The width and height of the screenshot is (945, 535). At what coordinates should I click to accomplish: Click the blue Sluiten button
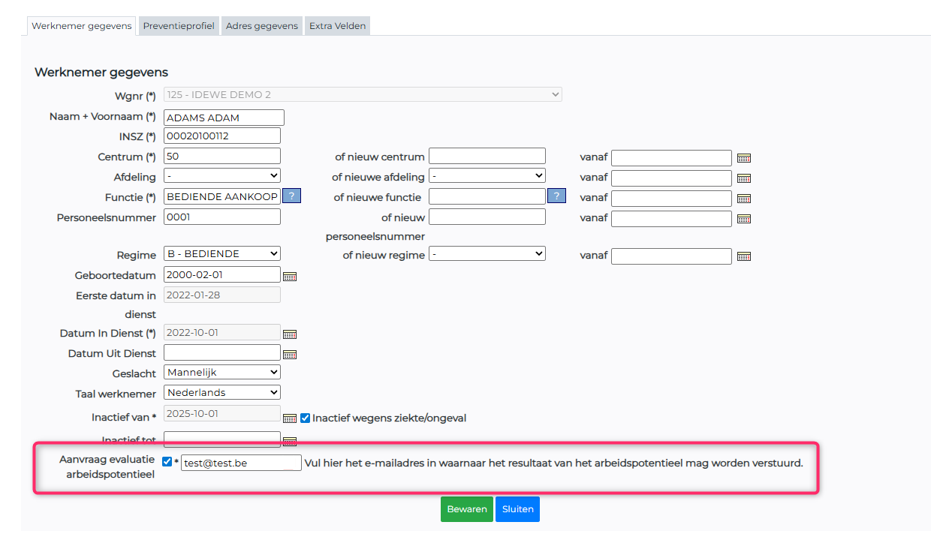tap(517, 509)
